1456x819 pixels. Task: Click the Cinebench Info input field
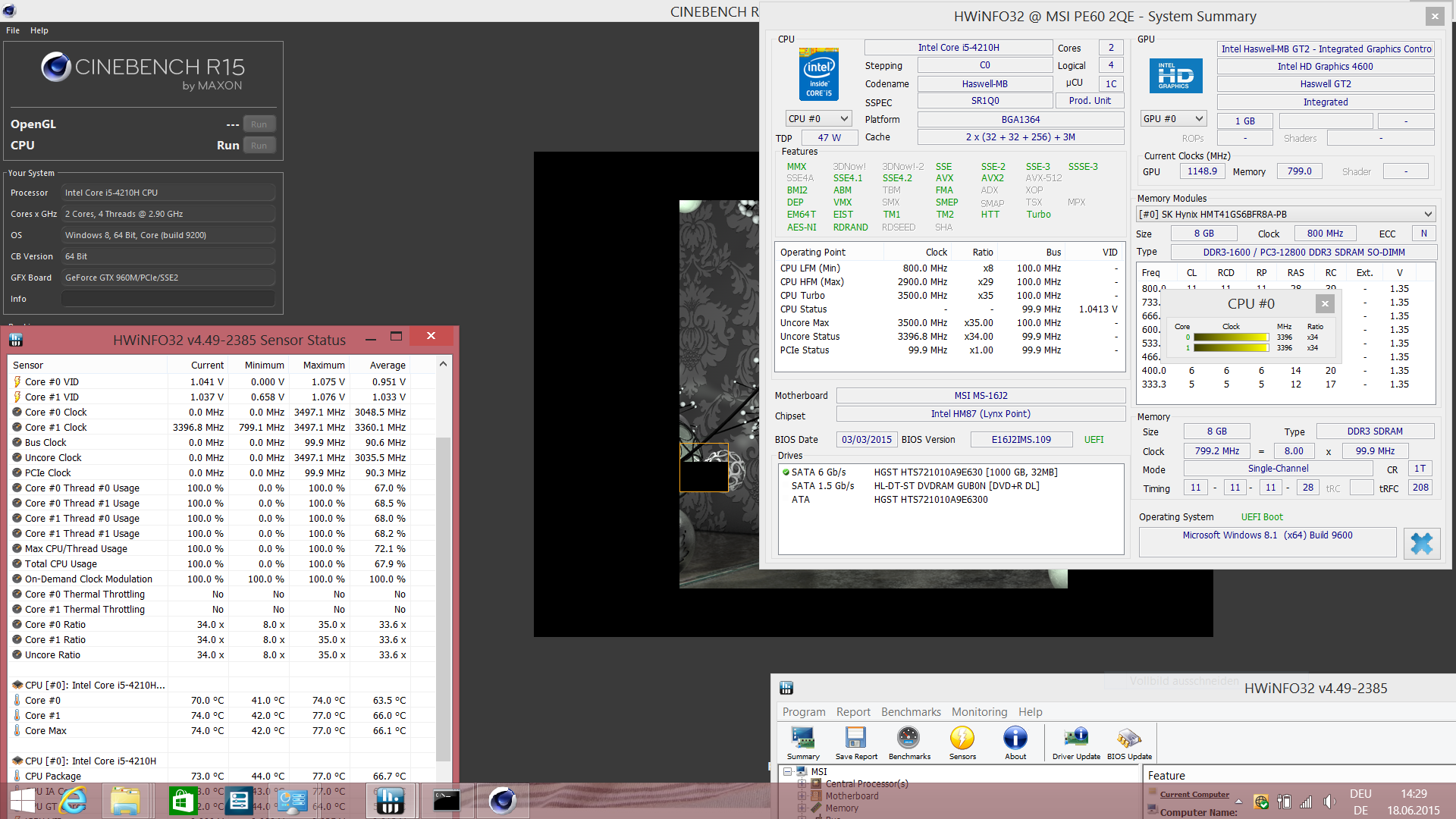tap(168, 299)
